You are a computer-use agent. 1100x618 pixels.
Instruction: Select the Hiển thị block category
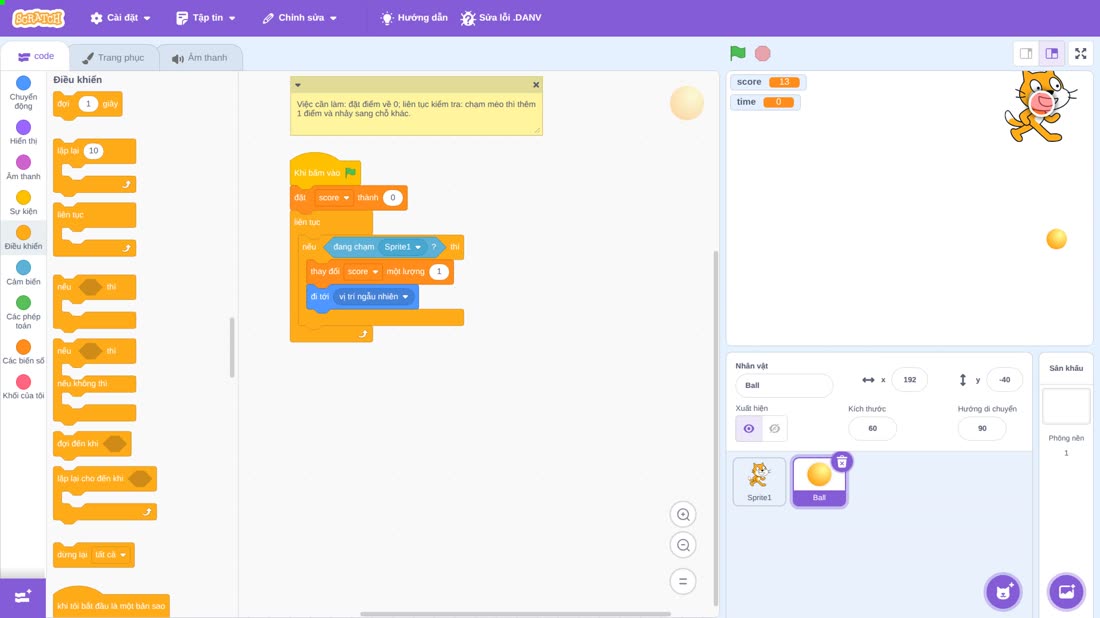point(23,132)
